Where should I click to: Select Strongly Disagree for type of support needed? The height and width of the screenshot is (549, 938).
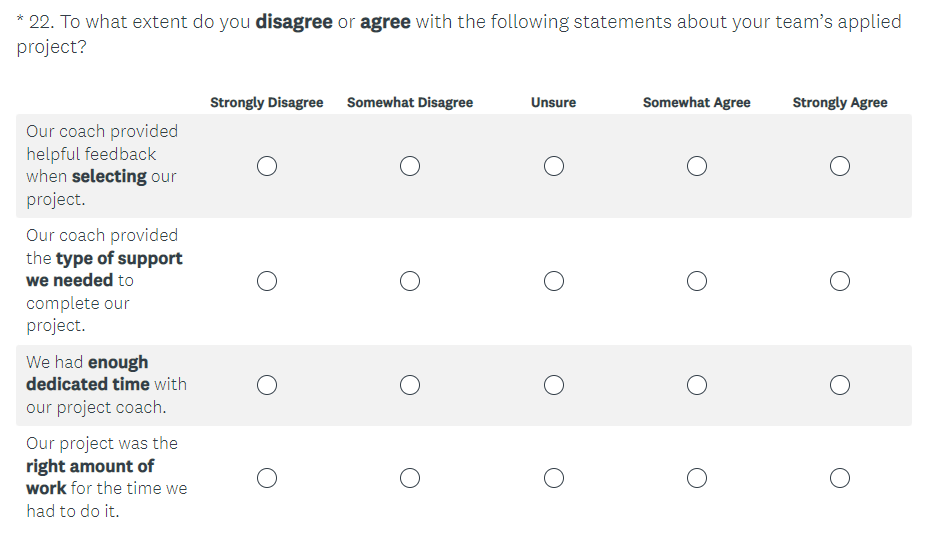click(267, 281)
